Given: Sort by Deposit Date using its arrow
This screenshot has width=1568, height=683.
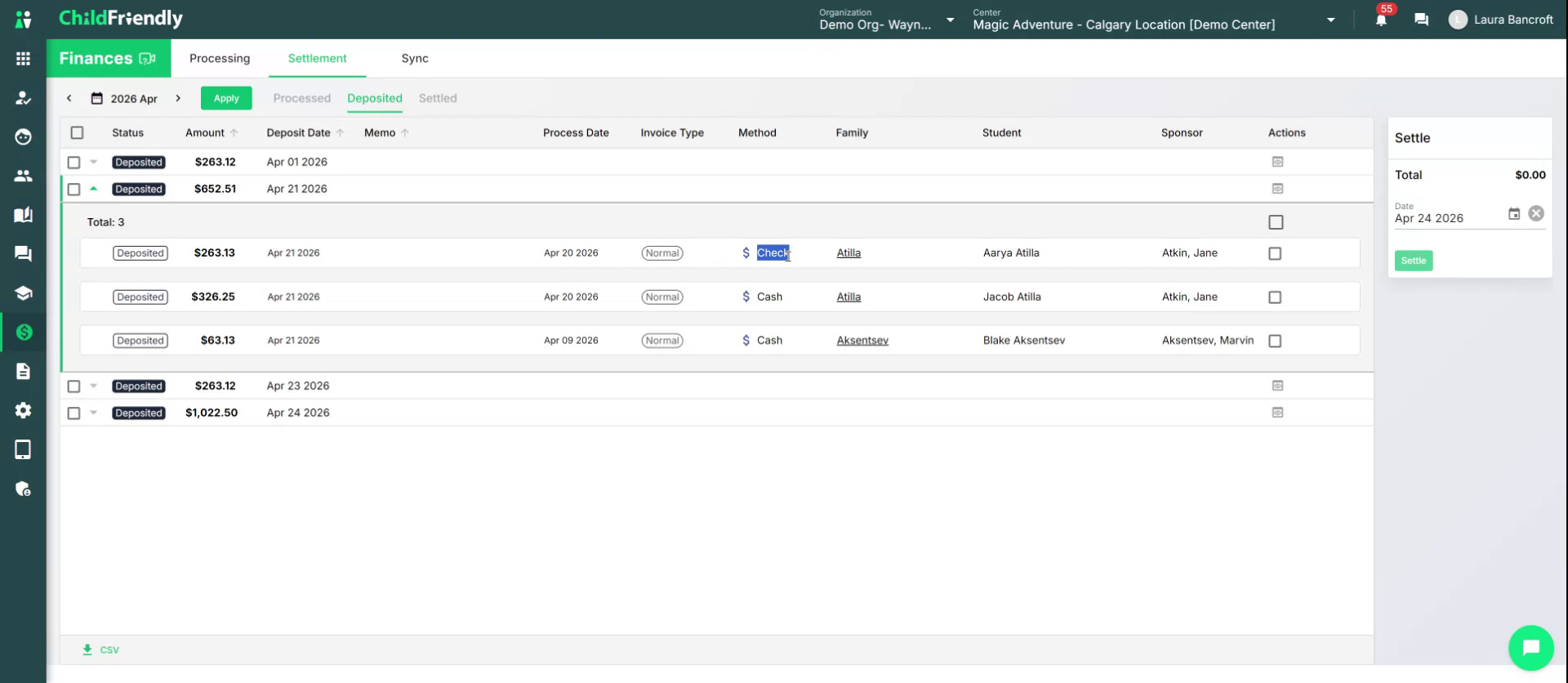Looking at the screenshot, I should tap(341, 132).
